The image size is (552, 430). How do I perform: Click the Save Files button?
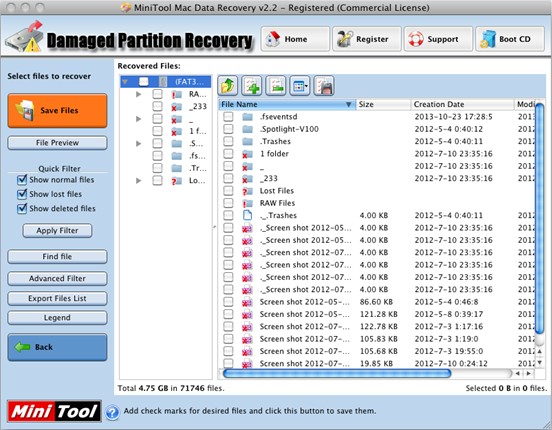pos(57,111)
